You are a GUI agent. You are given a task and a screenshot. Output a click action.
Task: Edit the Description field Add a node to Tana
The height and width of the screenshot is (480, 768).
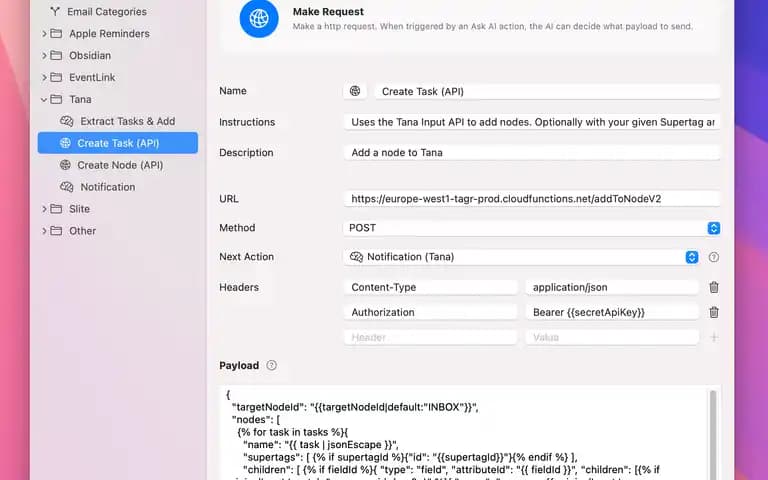(531, 152)
